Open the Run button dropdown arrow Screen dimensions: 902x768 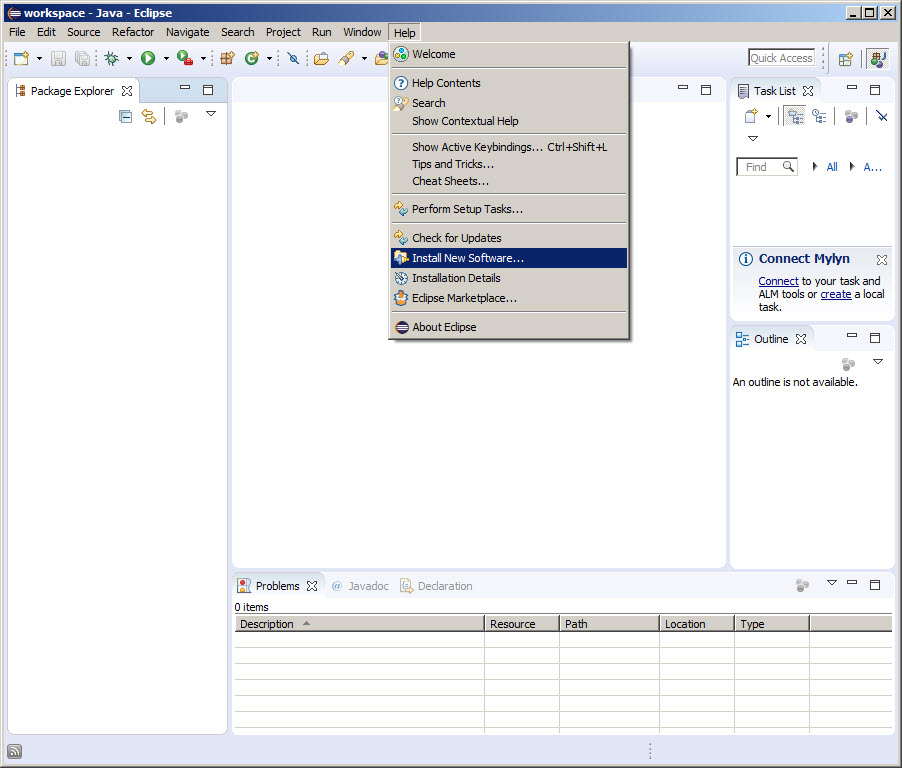[x=166, y=59]
